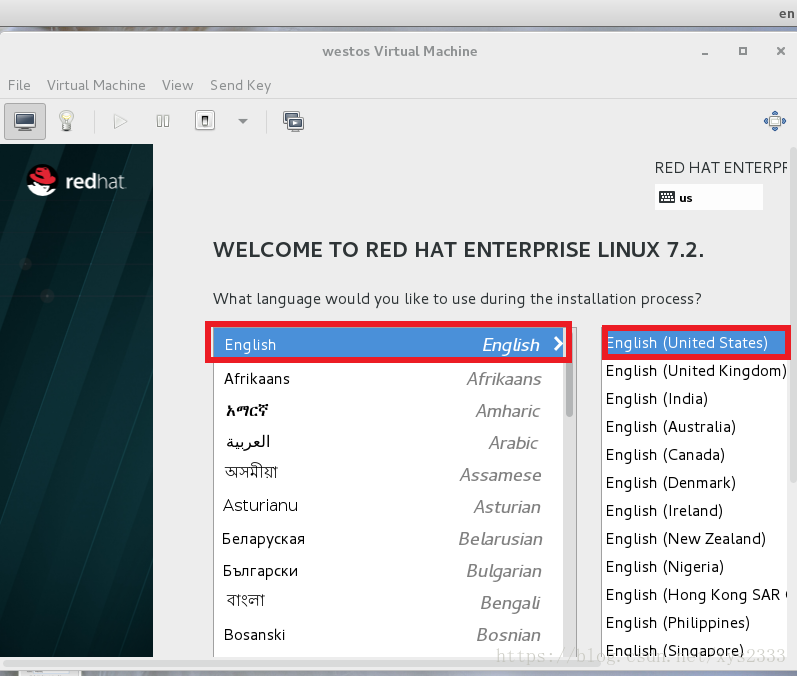The width and height of the screenshot is (797, 676).
Task: Choose English (United Kingdom) locale
Action: point(695,371)
